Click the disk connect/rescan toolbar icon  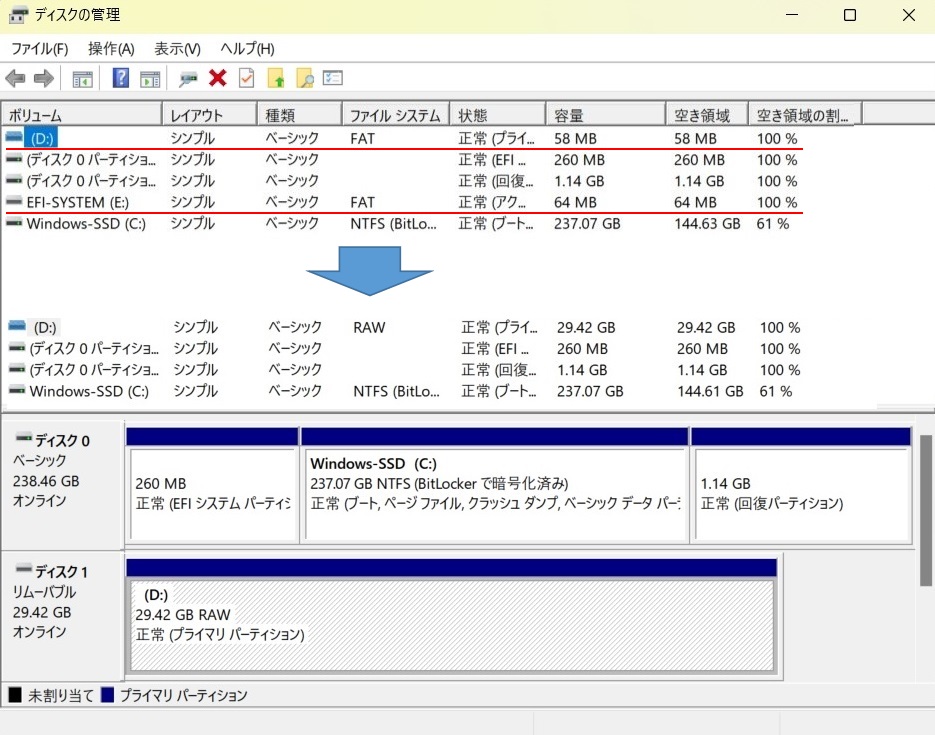[188, 79]
